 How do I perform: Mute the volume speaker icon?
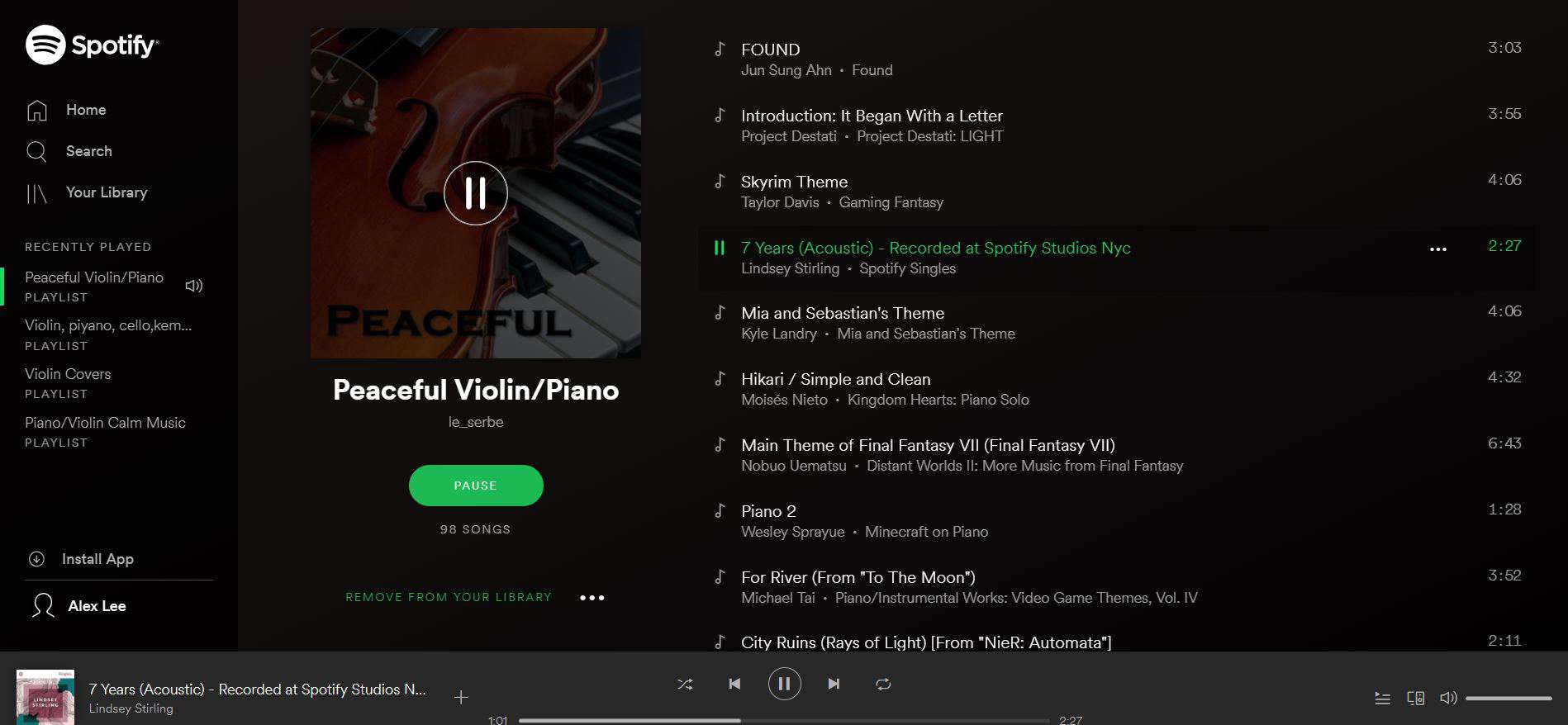click(x=1448, y=698)
